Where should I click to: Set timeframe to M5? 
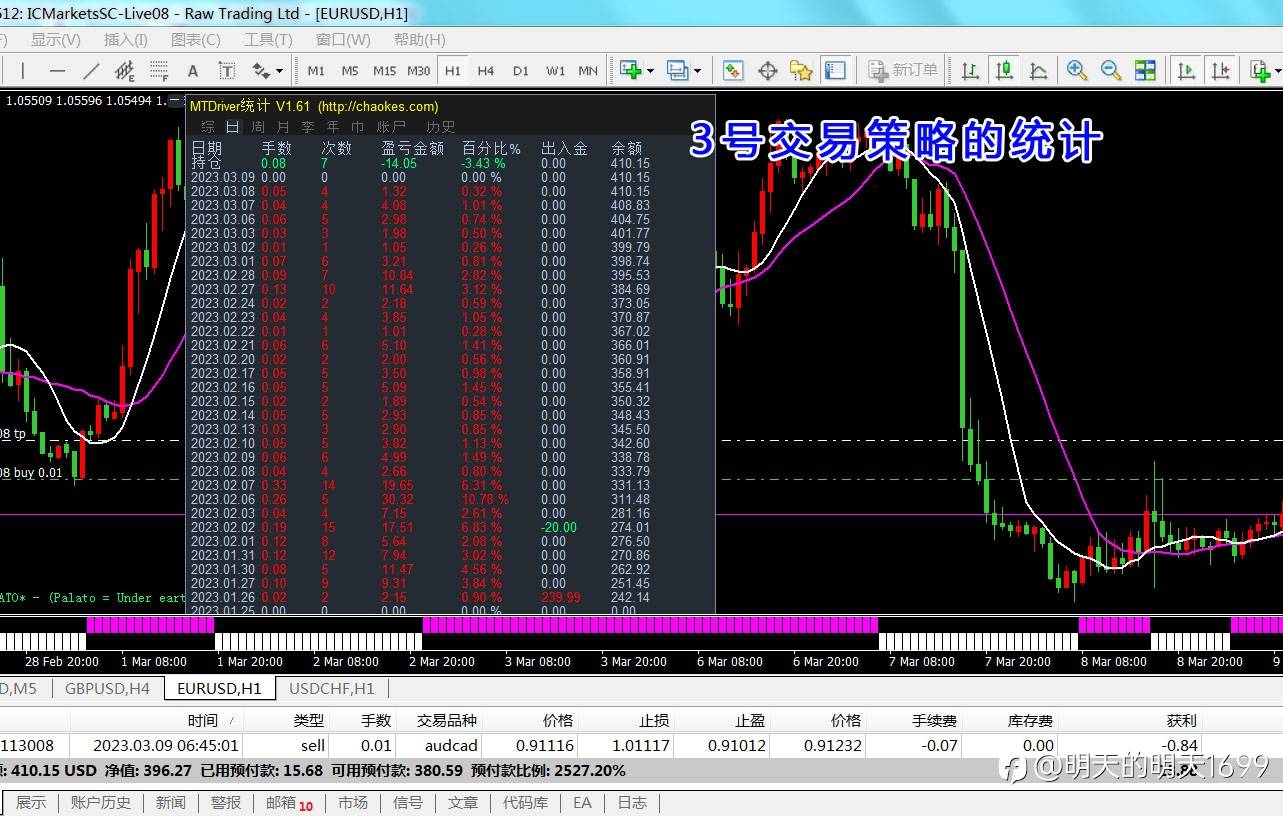coord(350,71)
